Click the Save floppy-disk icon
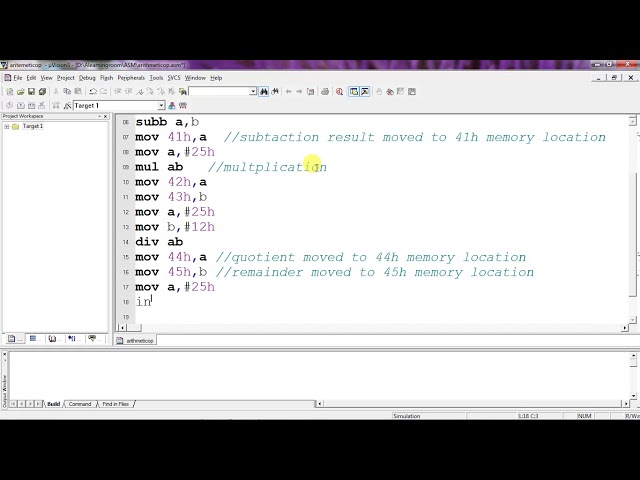Image resolution: width=640 pixels, height=480 pixels. pos(31,91)
